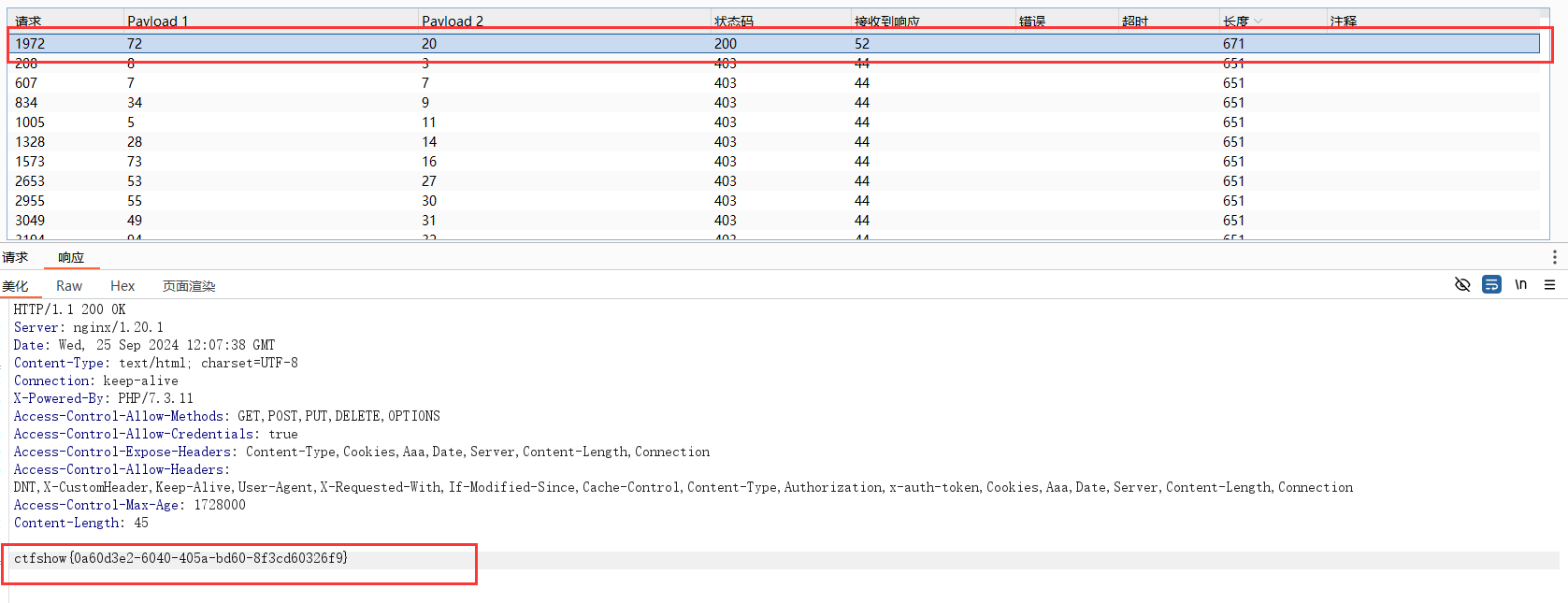Sort results by 状态码 column header
The width and height of the screenshot is (1568, 603).
point(733,22)
